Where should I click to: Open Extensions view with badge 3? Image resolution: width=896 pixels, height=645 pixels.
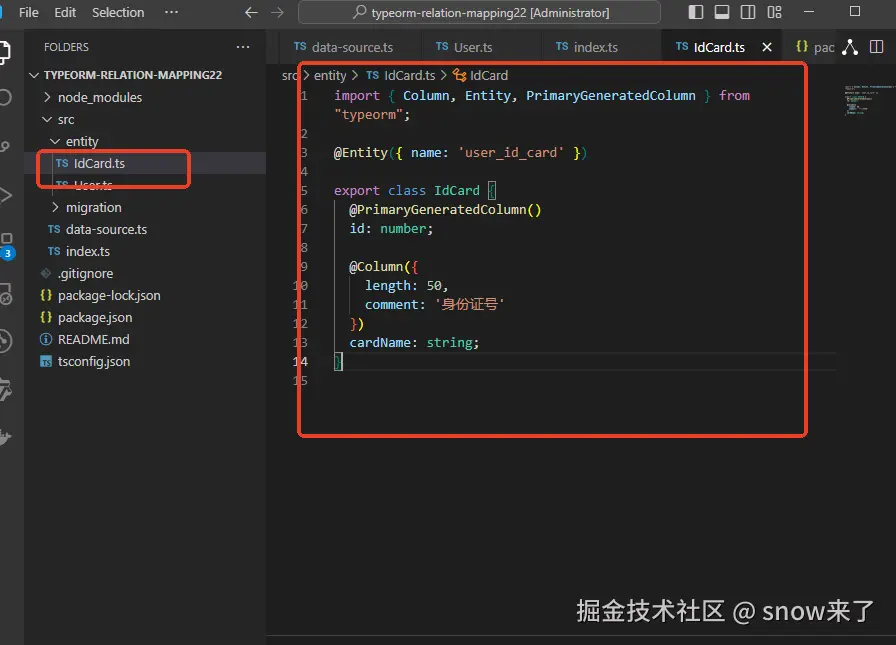click(6, 246)
